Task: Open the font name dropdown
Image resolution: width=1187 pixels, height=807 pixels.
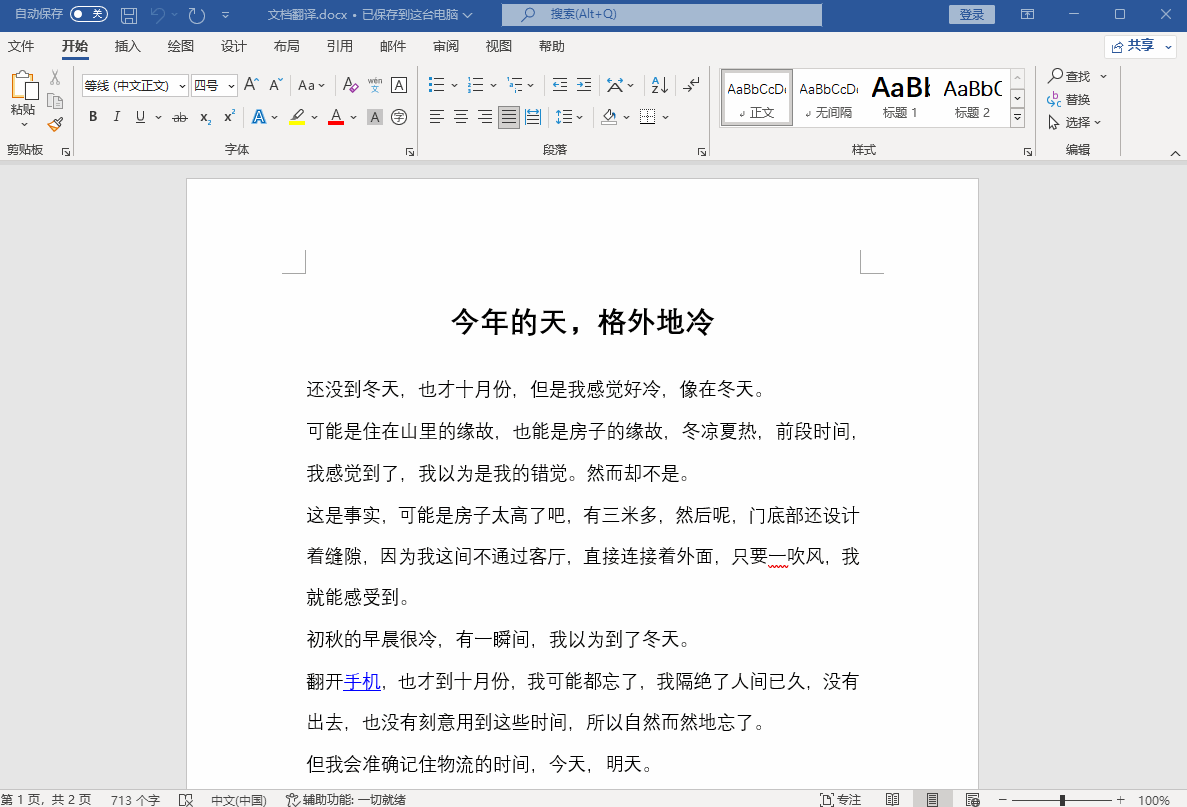Action: click(182, 86)
